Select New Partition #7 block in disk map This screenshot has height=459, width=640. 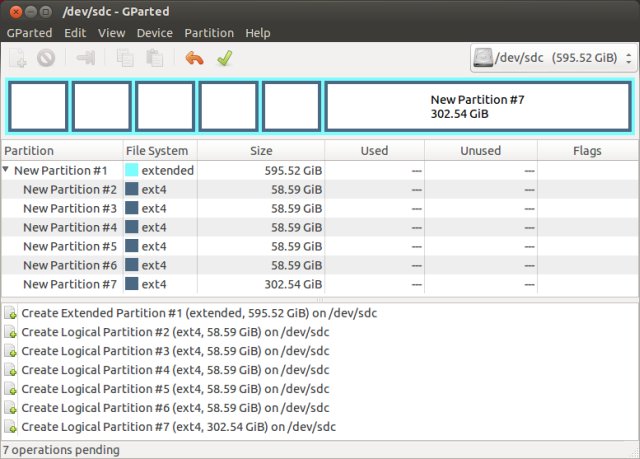point(477,107)
